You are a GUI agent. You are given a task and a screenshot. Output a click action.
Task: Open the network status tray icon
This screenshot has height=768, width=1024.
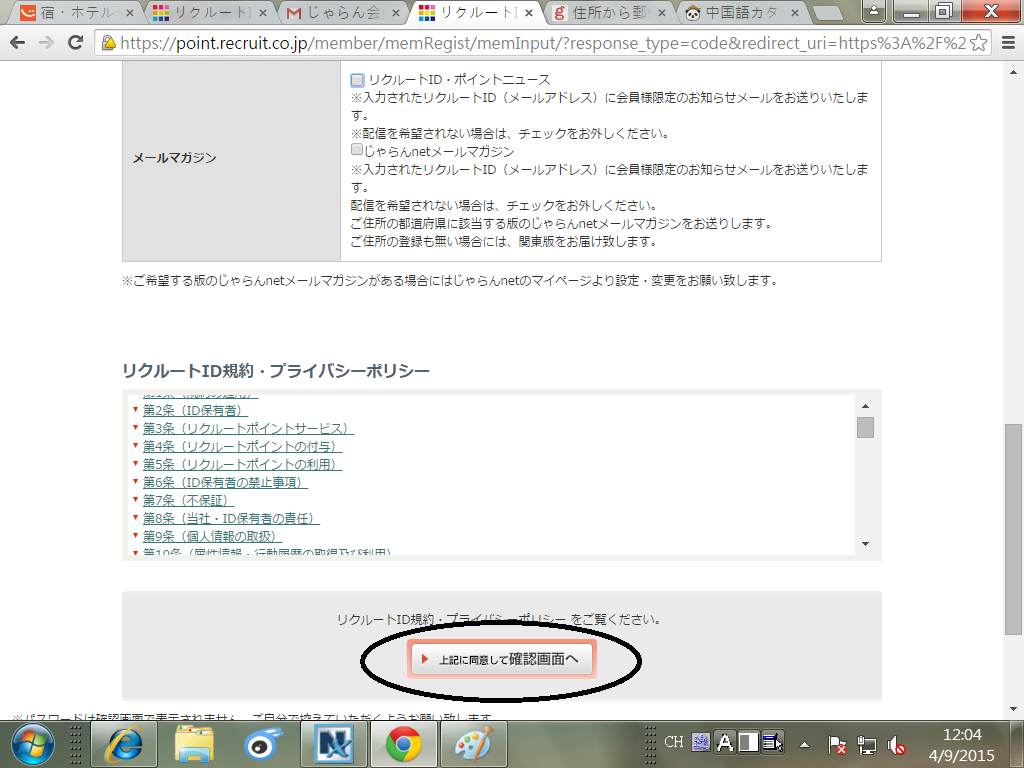[867, 744]
